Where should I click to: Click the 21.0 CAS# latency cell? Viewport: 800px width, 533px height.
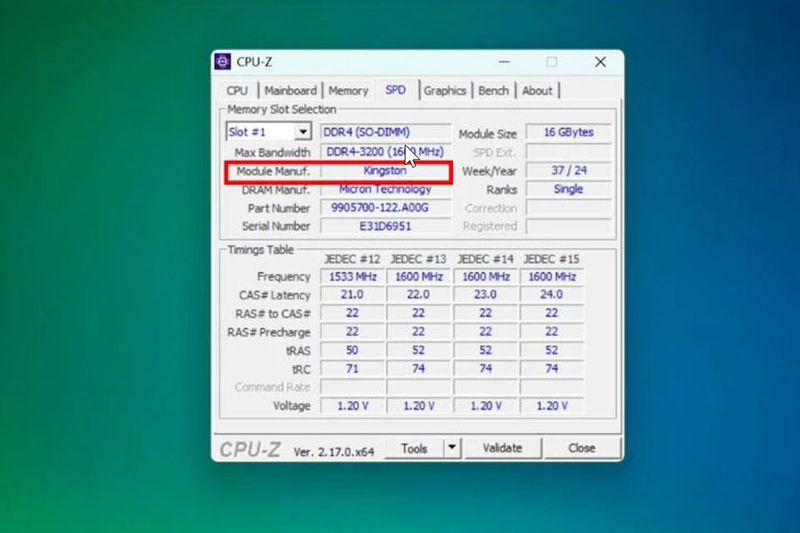353,295
